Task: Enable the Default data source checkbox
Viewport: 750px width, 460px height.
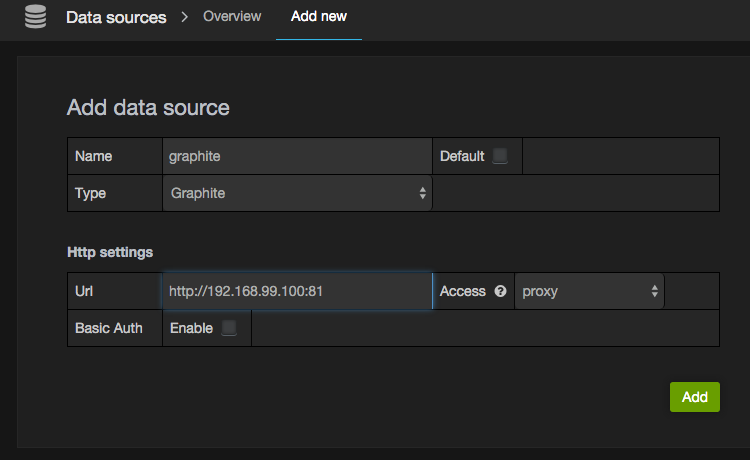Action: coord(500,156)
